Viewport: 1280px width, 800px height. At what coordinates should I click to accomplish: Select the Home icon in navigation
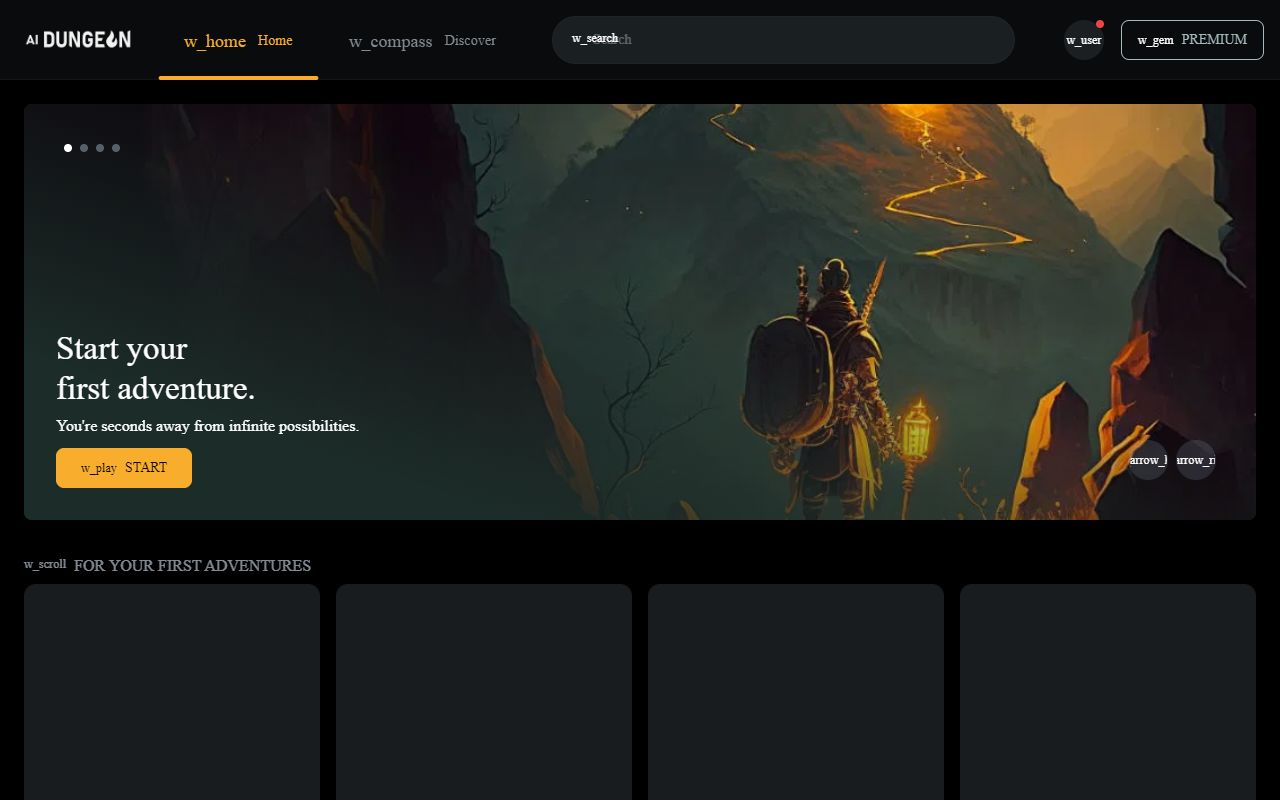point(213,41)
